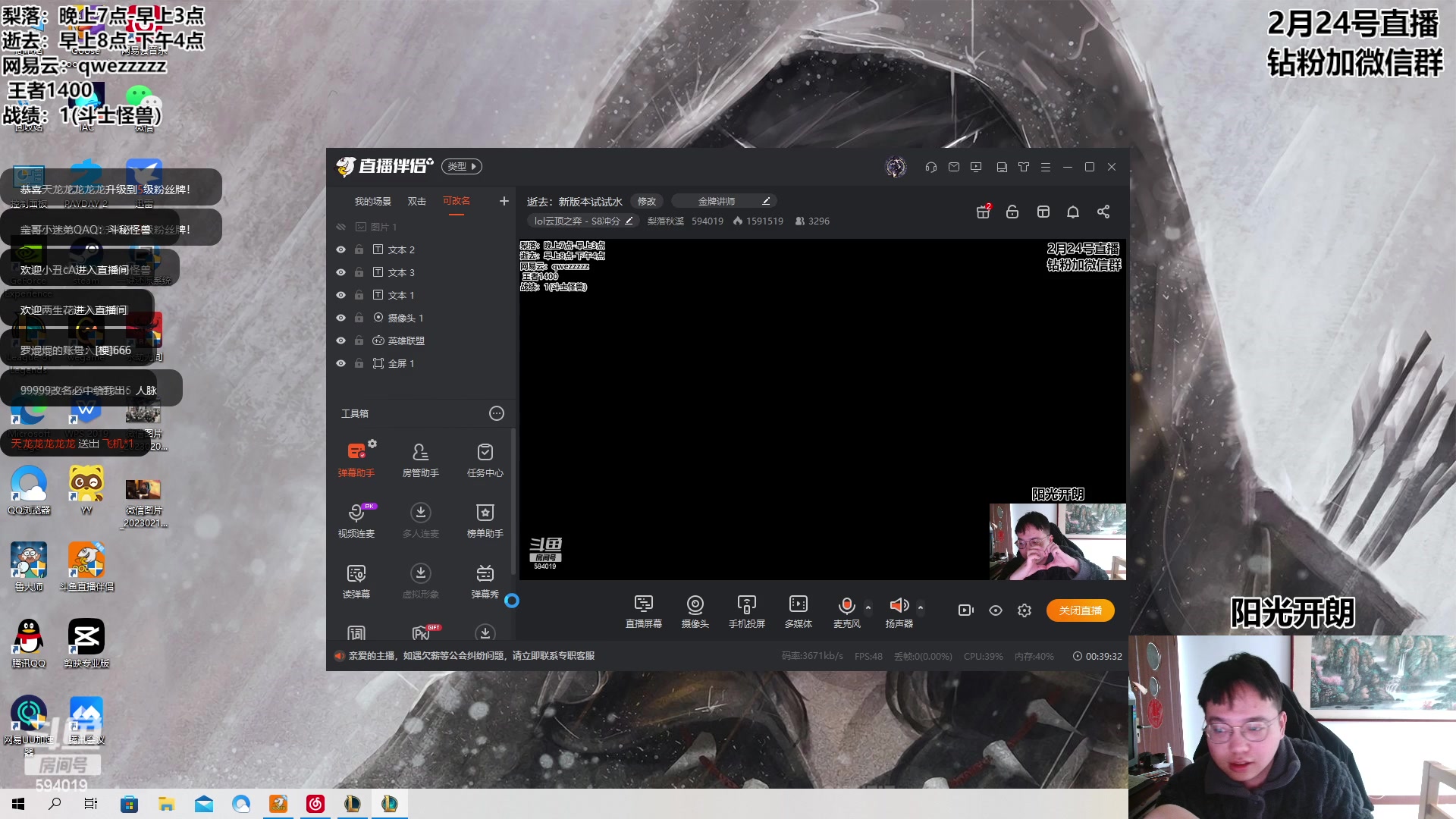This screenshot has width=1456, height=819.
Task: Open the 榜单助手 ranking assistant
Action: click(x=485, y=519)
